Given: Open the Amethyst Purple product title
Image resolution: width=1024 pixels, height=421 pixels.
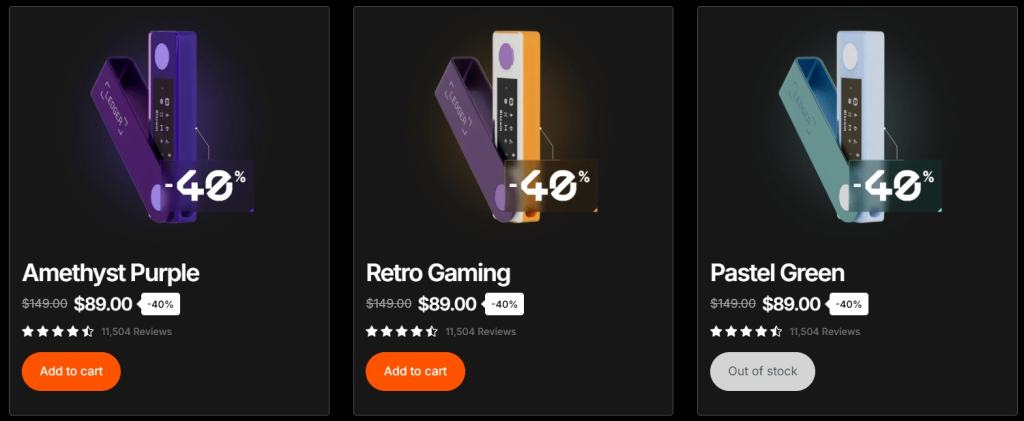Looking at the screenshot, I should pos(111,273).
